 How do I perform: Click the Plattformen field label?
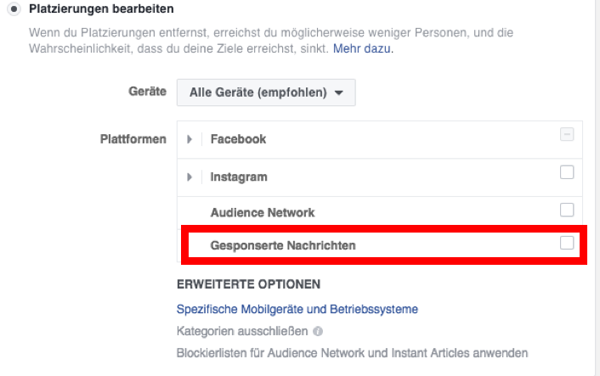pyautogui.click(x=133, y=139)
